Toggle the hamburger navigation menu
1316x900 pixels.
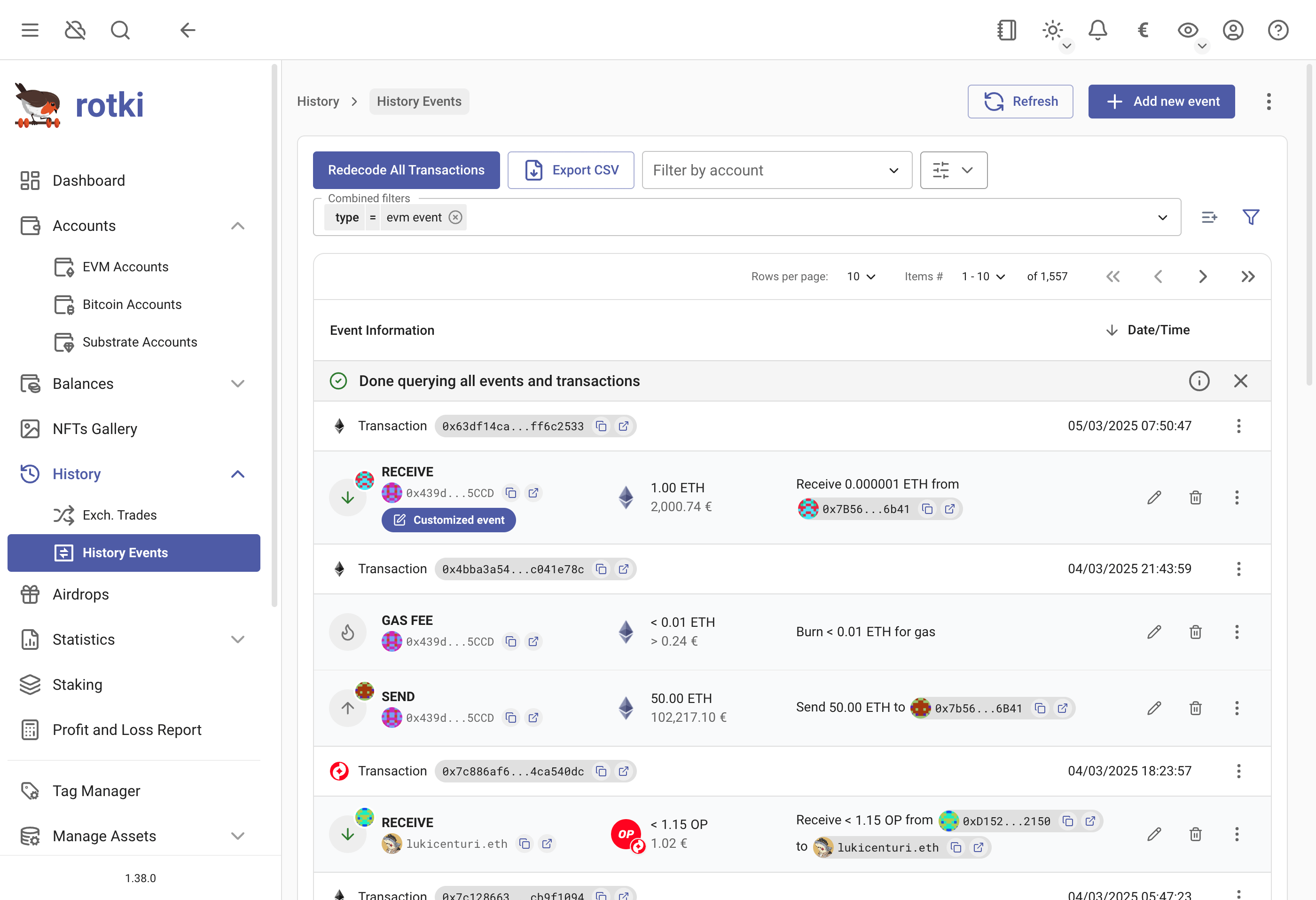(30, 30)
